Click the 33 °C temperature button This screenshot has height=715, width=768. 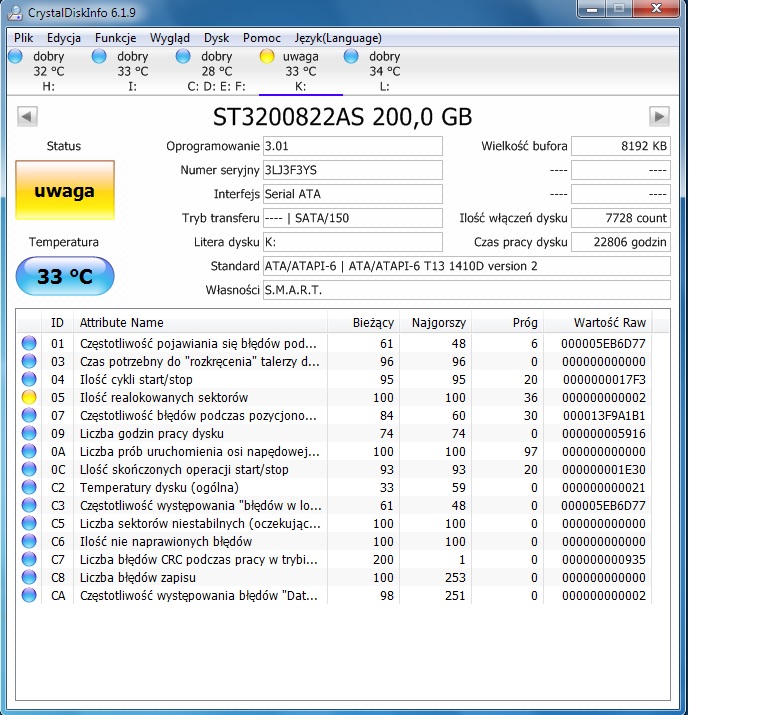(65, 276)
